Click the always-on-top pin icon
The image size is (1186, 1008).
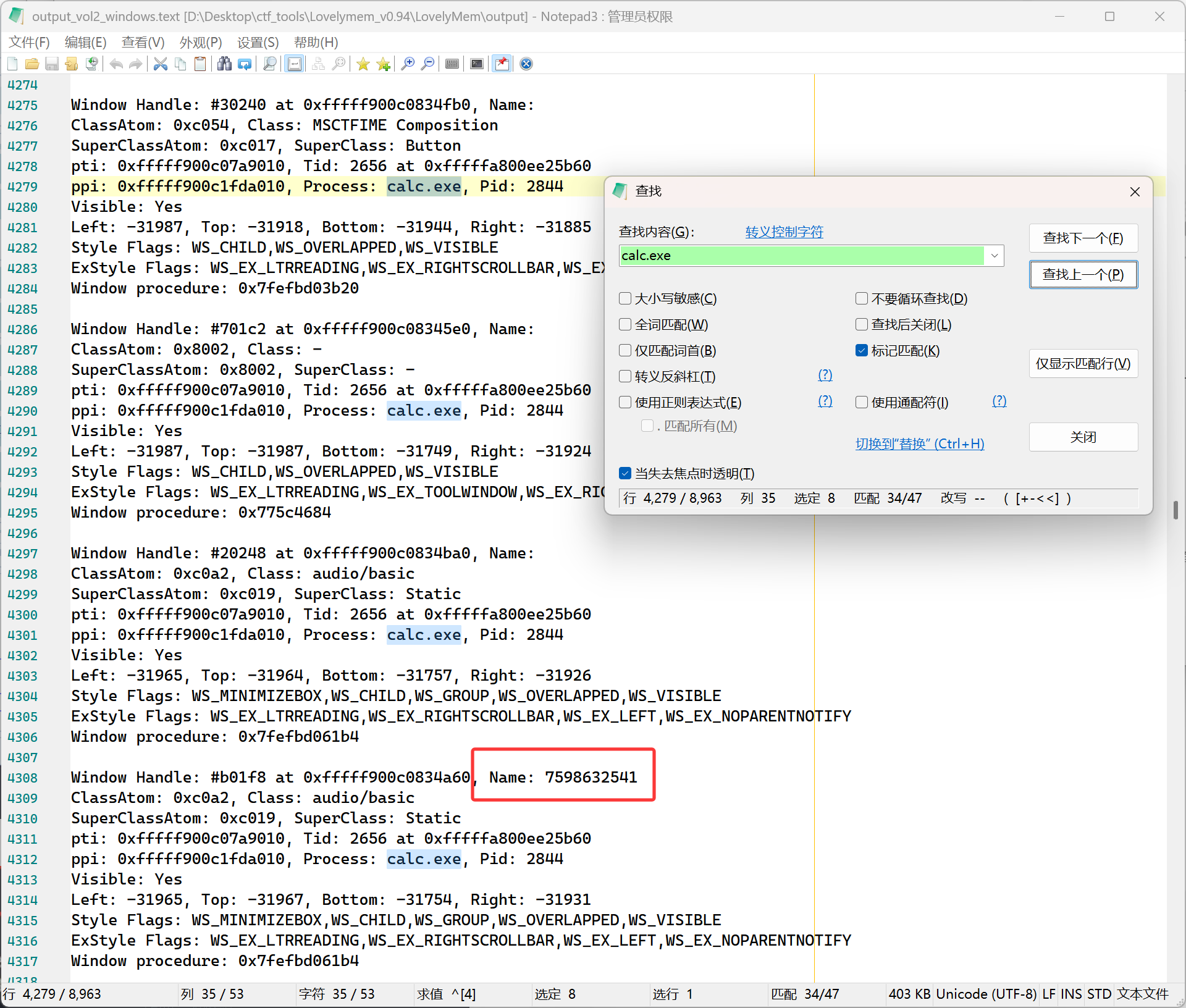pos(502,64)
